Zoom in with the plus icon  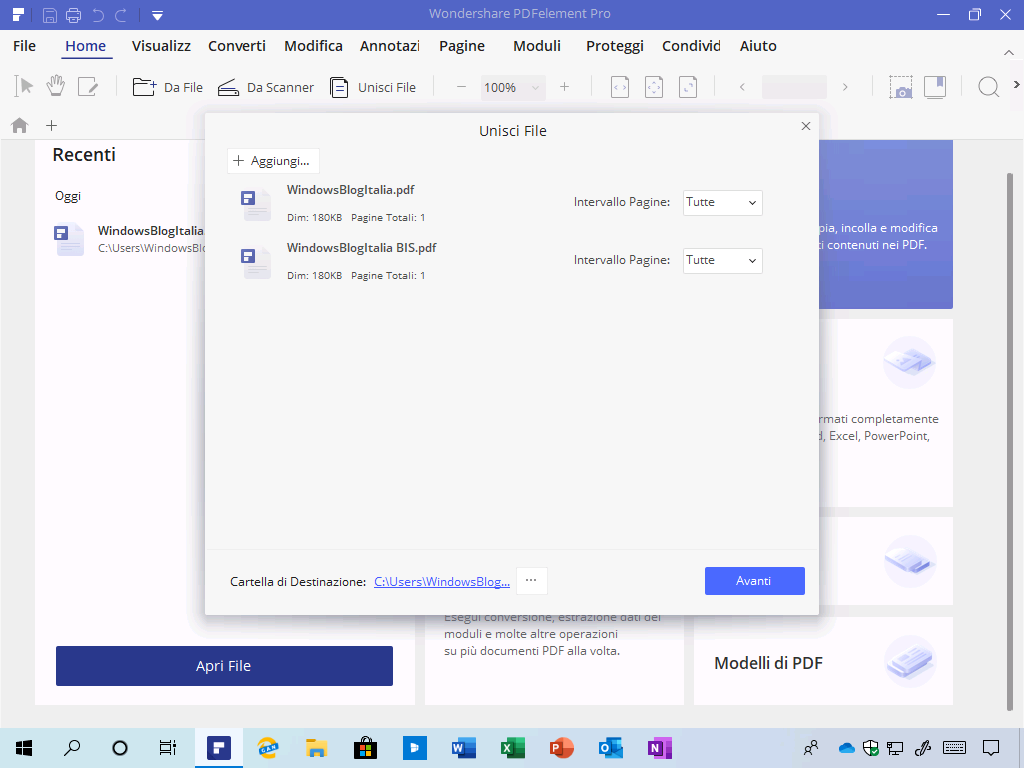564,87
